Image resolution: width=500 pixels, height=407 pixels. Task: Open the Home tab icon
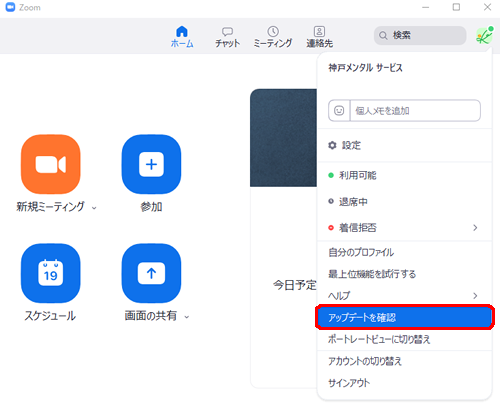(182, 32)
